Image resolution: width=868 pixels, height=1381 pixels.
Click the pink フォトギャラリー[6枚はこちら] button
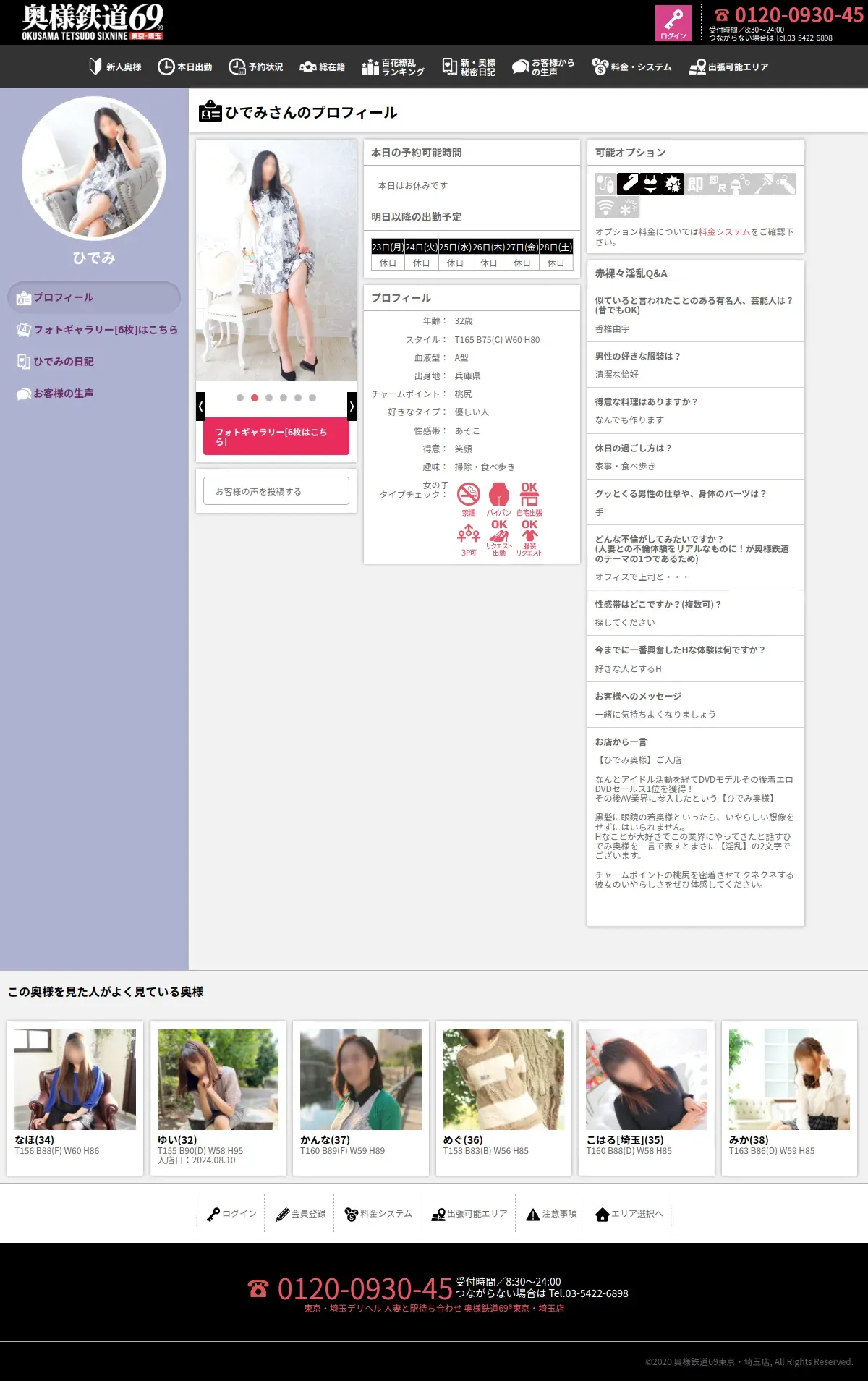(276, 436)
